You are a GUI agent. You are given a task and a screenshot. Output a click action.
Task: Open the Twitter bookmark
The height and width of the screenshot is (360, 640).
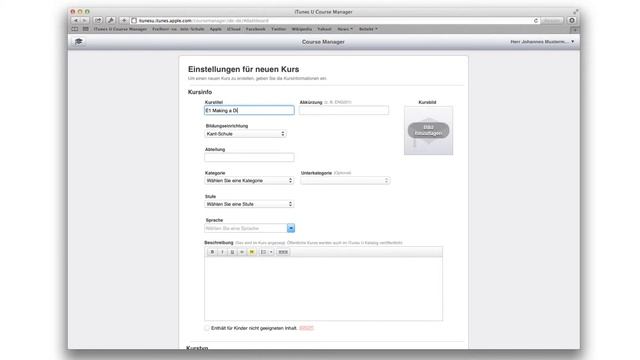pyautogui.click(x=279, y=29)
